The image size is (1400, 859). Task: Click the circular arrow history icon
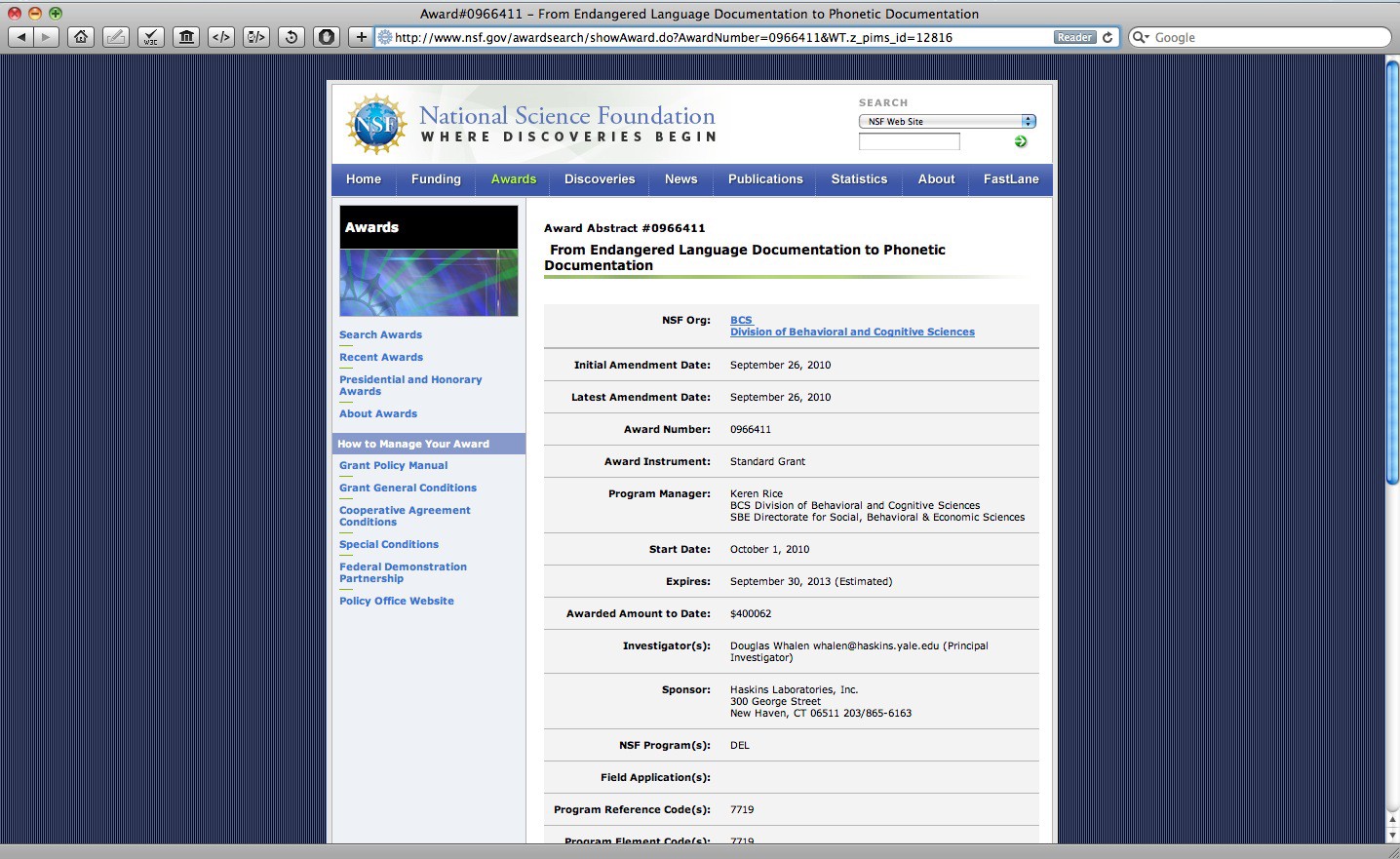click(x=292, y=37)
